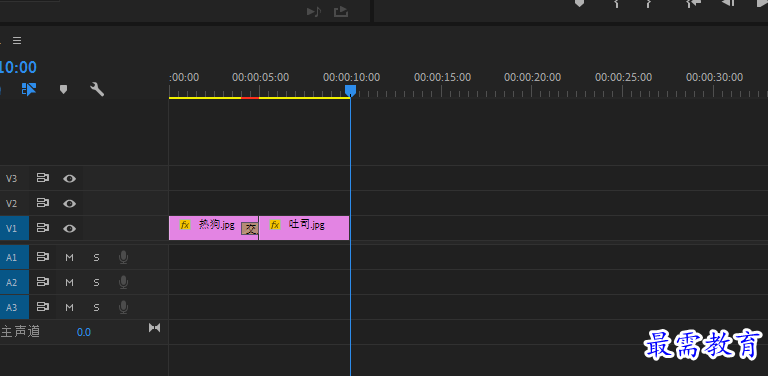
Task: Mute audio track A2
Action: pyautogui.click(x=70, y=282)
